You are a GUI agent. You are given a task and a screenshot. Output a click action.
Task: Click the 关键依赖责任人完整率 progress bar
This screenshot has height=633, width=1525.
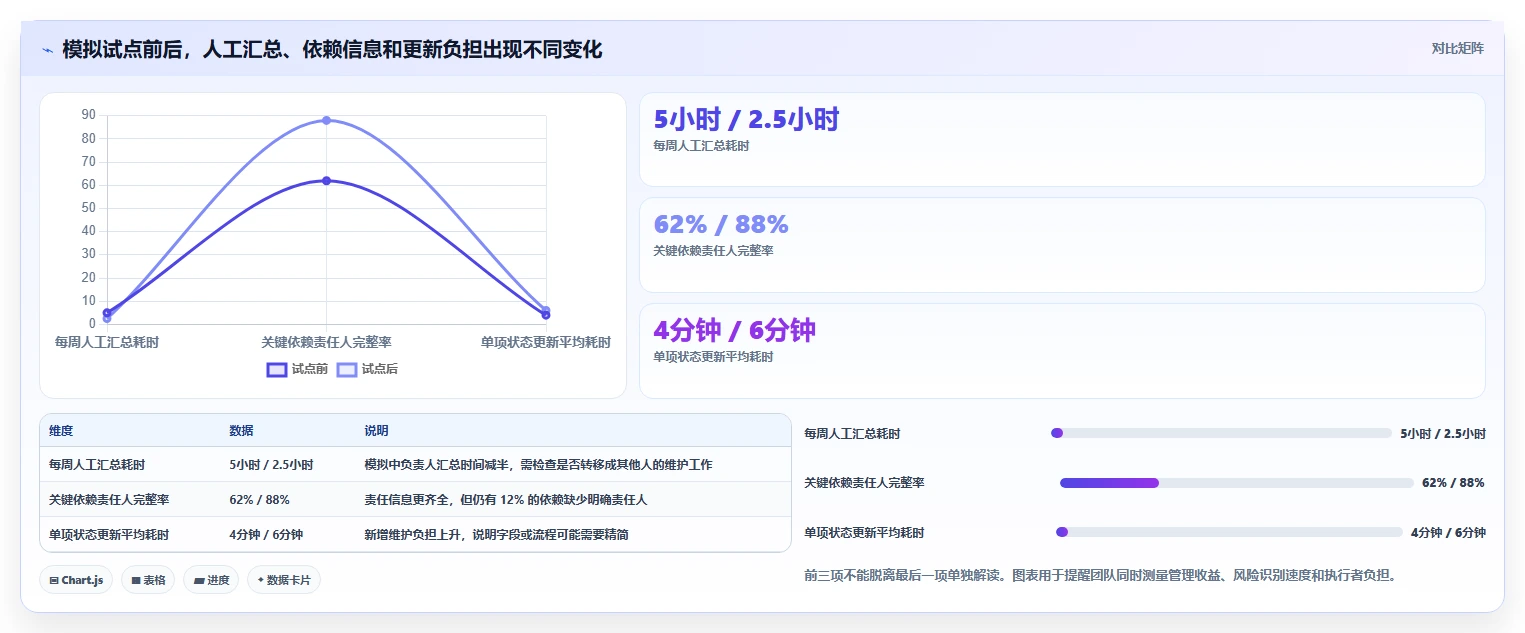pyautogui.click(x=1237, y=483)
